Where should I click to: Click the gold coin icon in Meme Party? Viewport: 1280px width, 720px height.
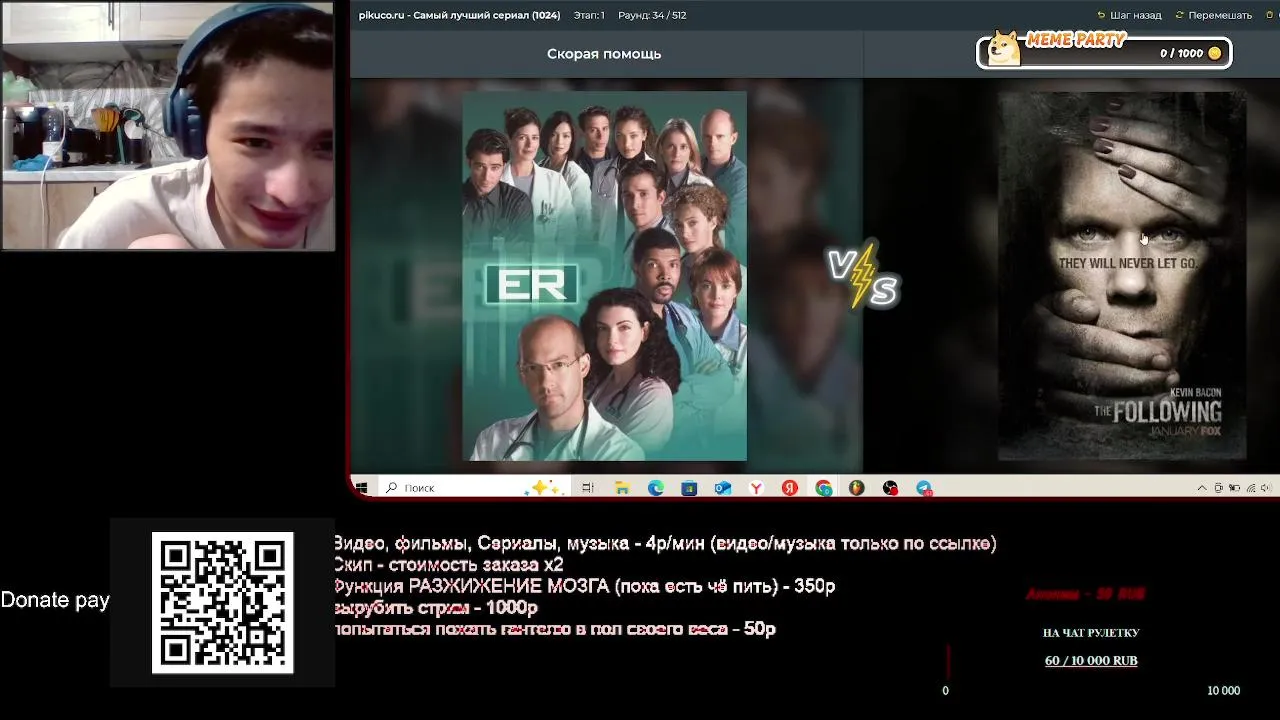click(x=1215, y=53)
